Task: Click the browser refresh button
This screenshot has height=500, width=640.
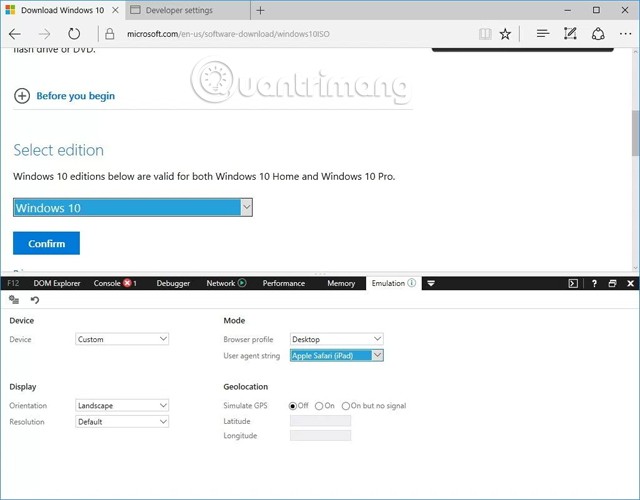Action: [74, 33]
